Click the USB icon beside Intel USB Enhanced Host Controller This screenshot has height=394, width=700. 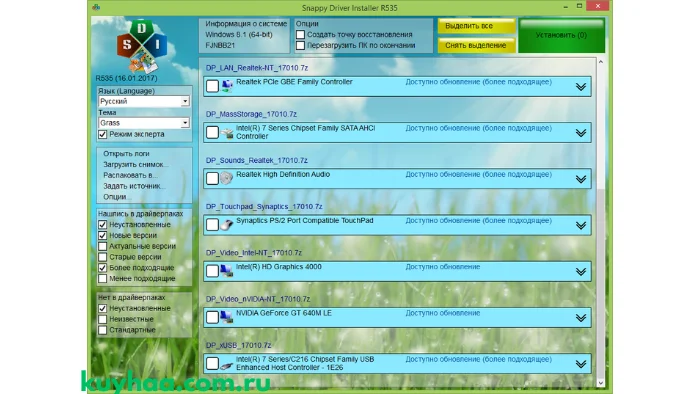227,365
